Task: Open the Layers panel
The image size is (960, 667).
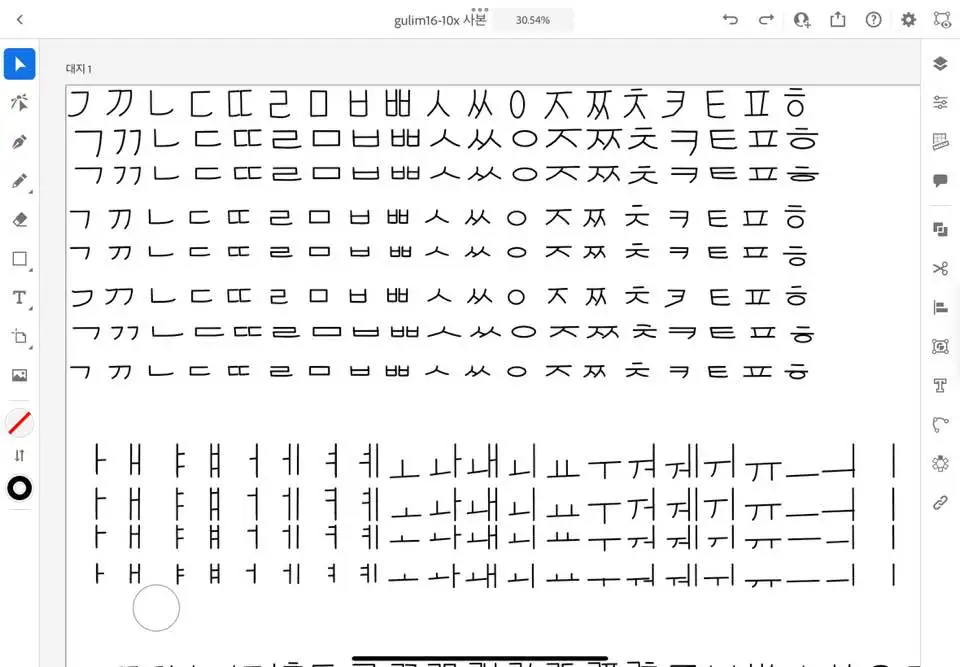Action: pos(938,62)
